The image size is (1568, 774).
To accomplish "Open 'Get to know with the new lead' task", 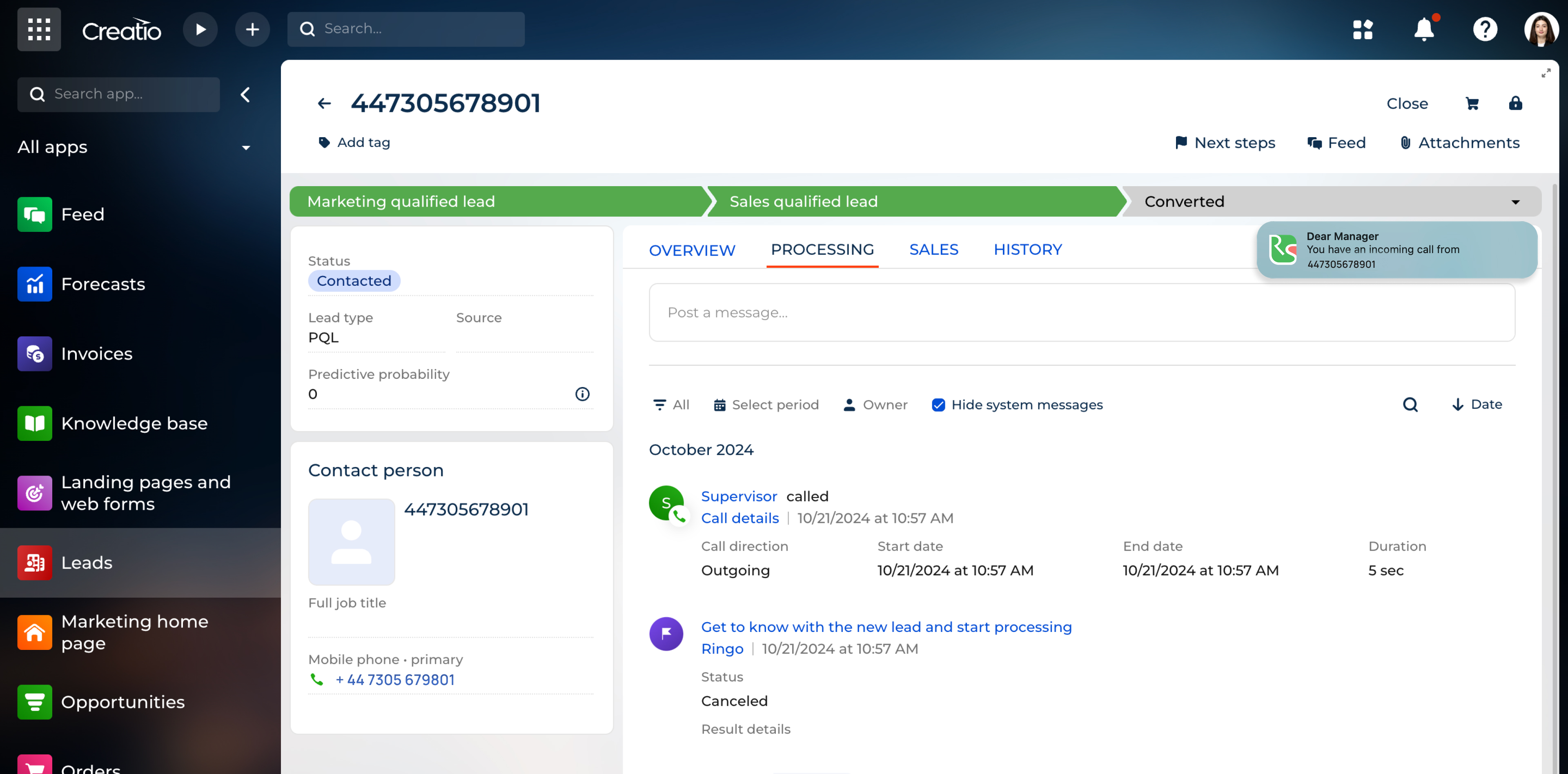I will pyautogui.click(x=886, y=627).
